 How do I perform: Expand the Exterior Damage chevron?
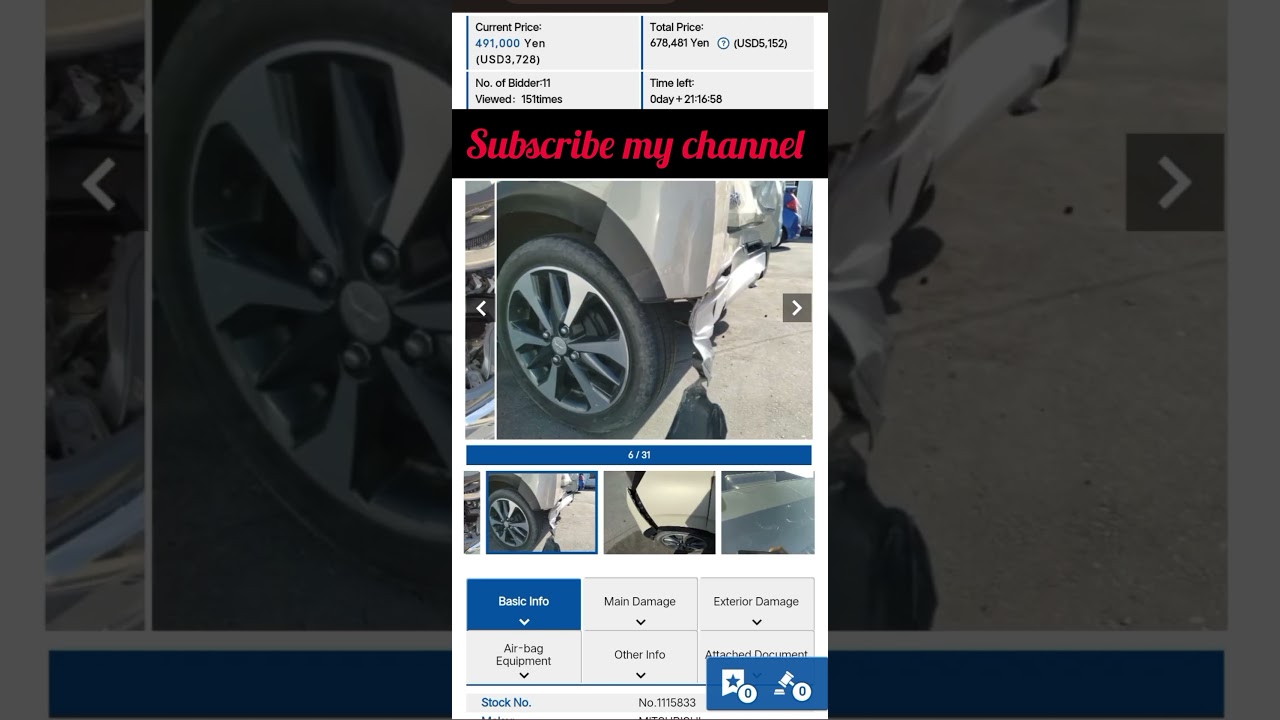pyautogui.click(x=756, y=622)
